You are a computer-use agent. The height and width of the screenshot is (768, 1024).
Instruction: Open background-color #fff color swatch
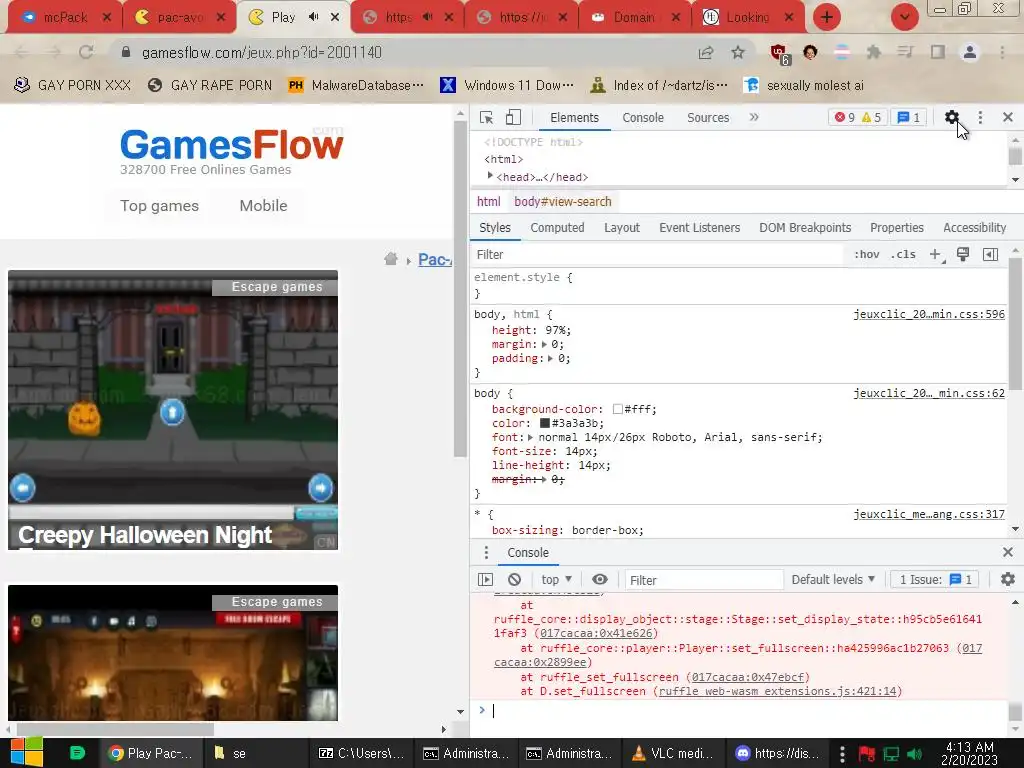coord(617,409)
